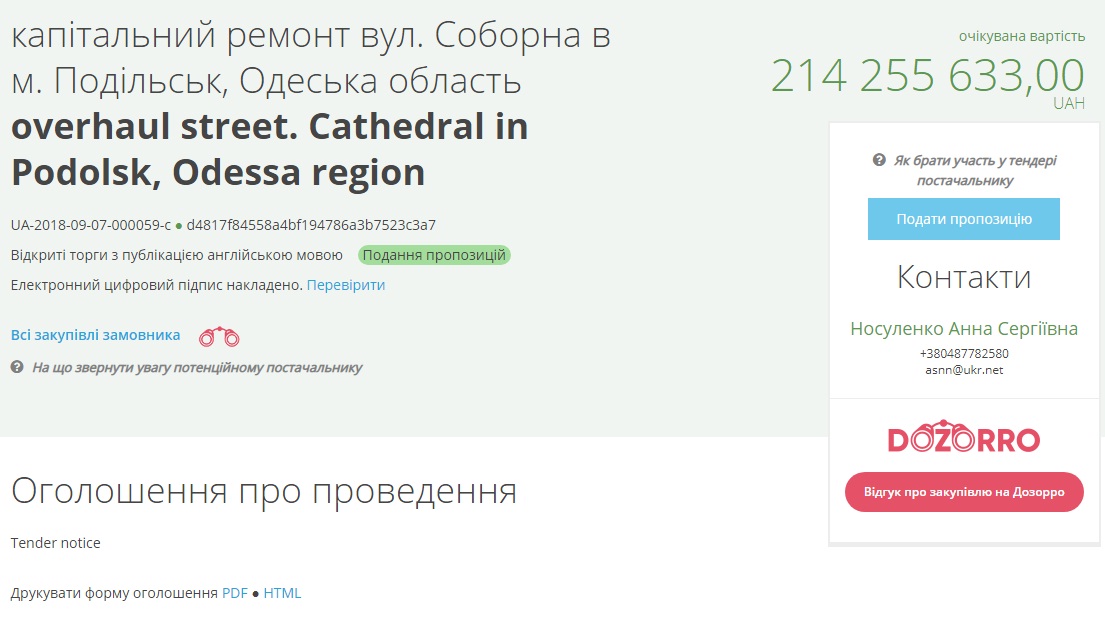
Task: Open На що звернути увагу потенційному постачальнику
Action: coord(197,367)
